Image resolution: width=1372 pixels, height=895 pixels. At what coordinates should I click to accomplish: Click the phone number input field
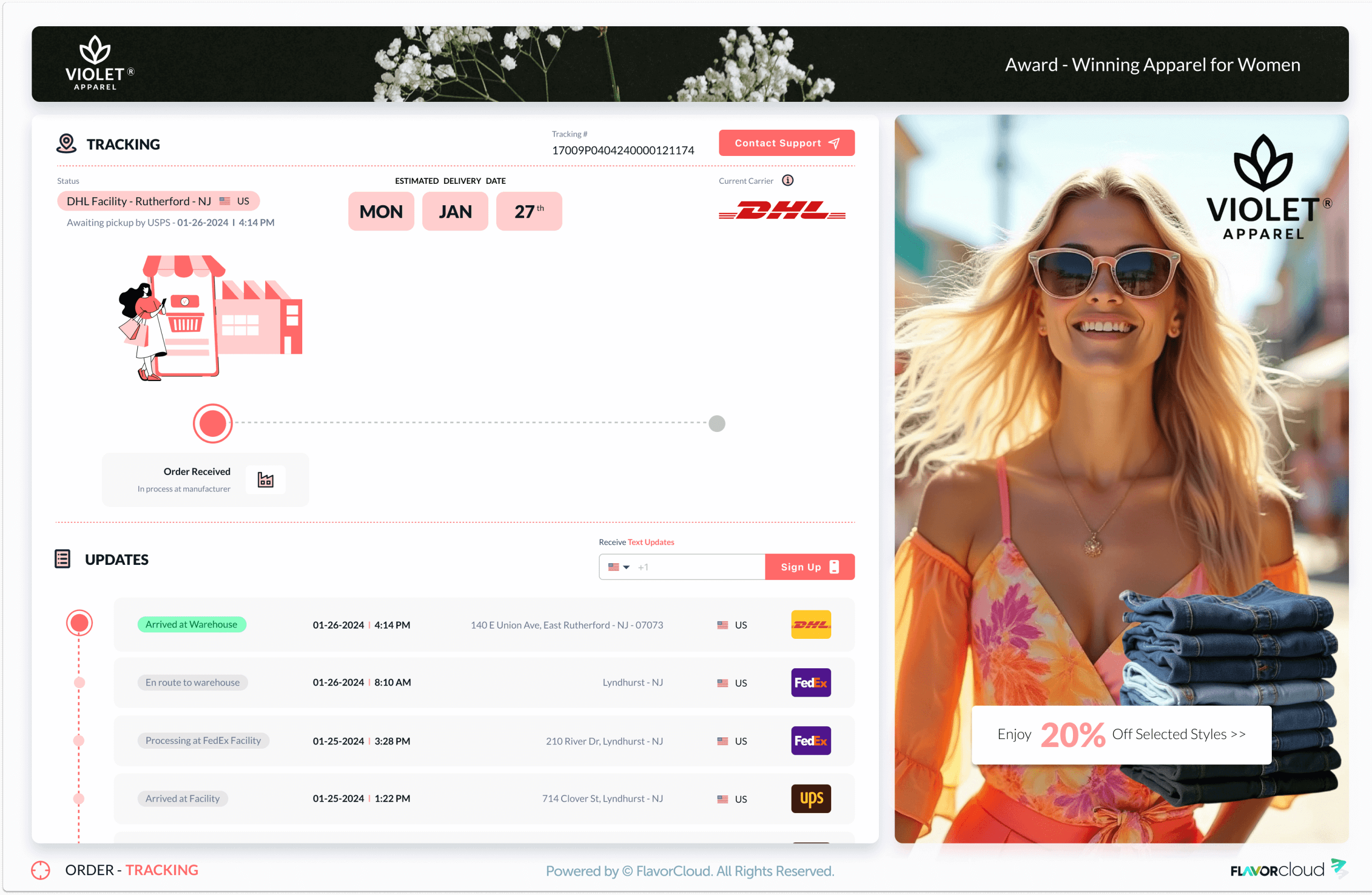(698, 566)
